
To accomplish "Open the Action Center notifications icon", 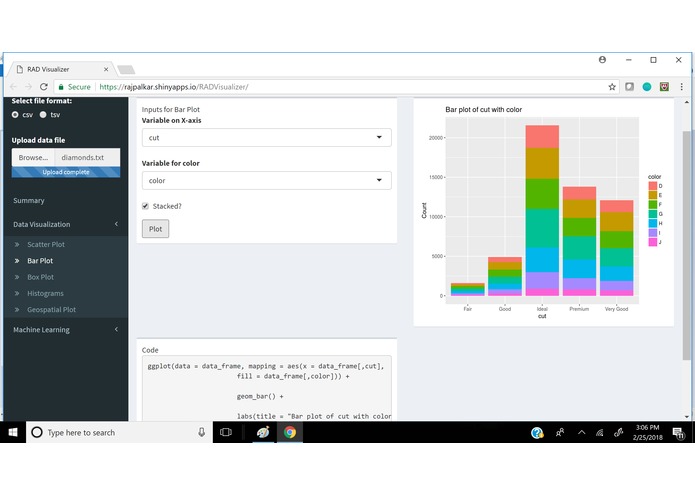I will tap(679, 432).
